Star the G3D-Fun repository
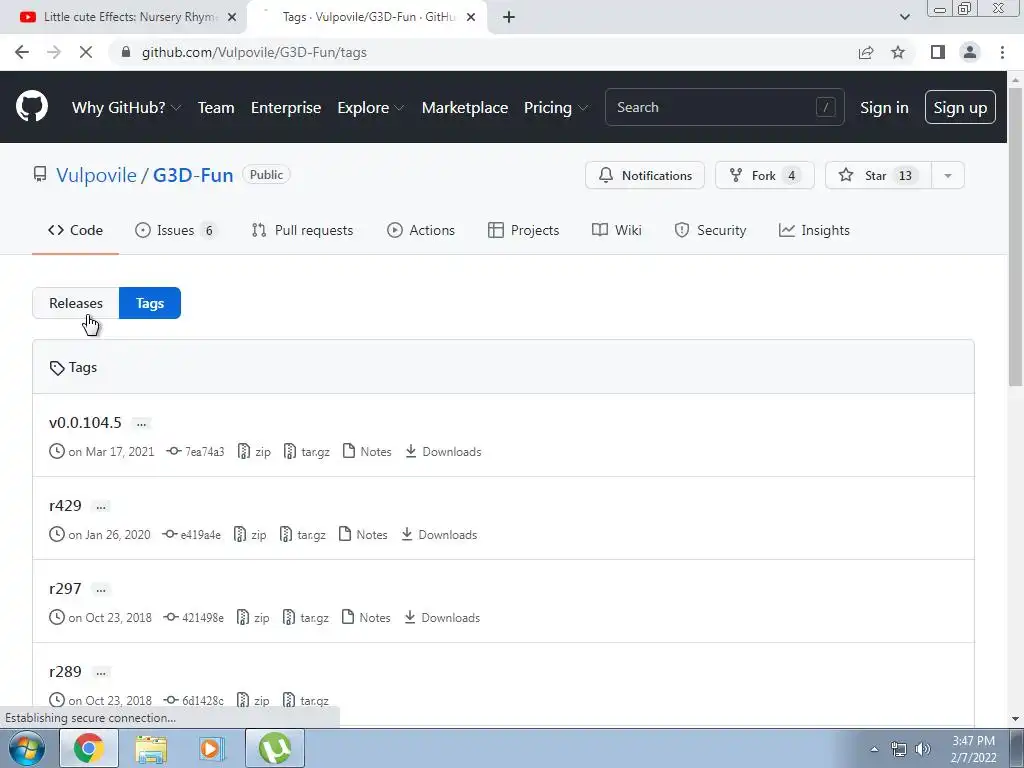The height and width of the screenshot is (768, 1024). click(x=878, y=175)
